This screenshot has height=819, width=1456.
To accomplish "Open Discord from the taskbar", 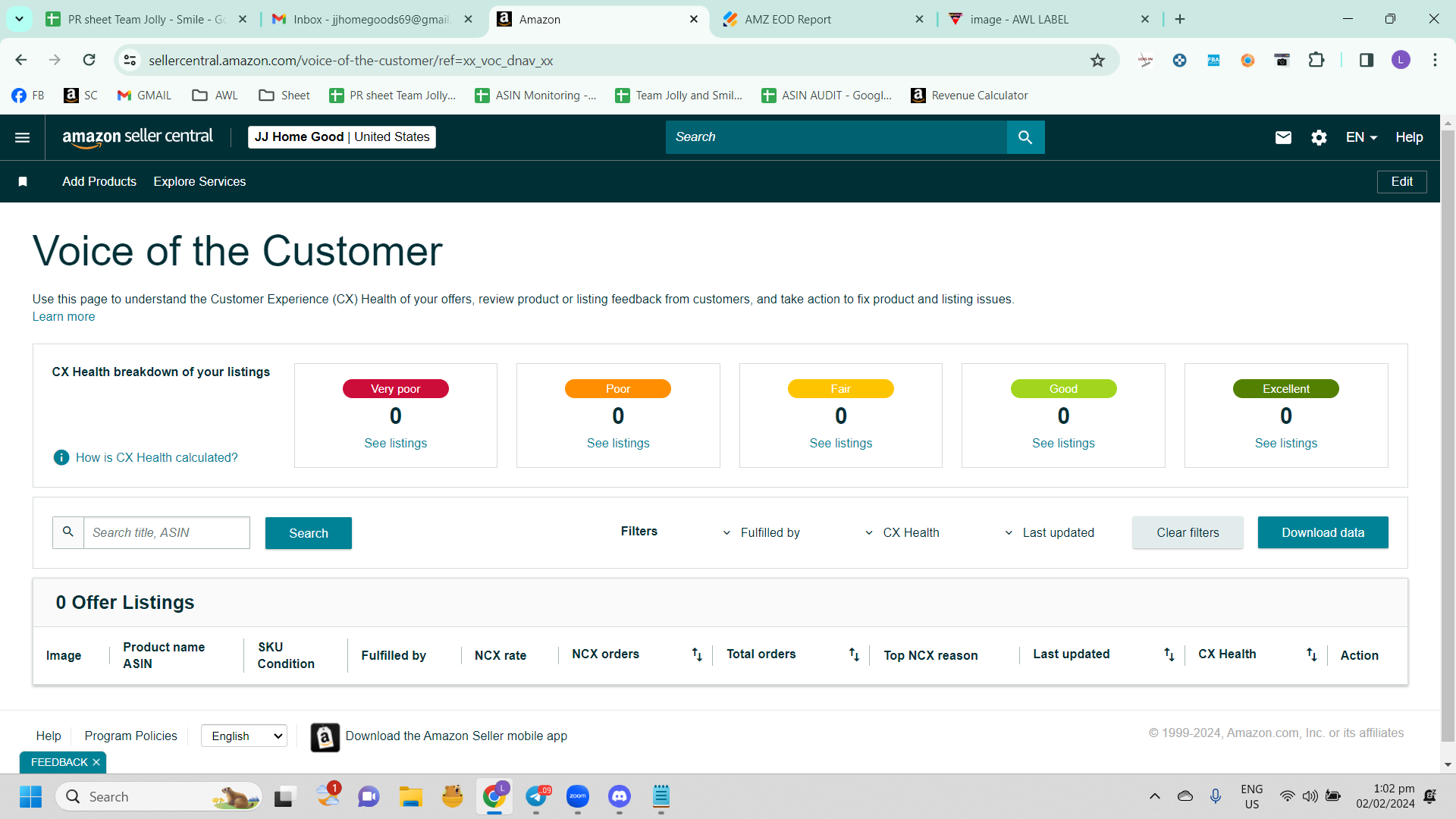I will [620, 796].
